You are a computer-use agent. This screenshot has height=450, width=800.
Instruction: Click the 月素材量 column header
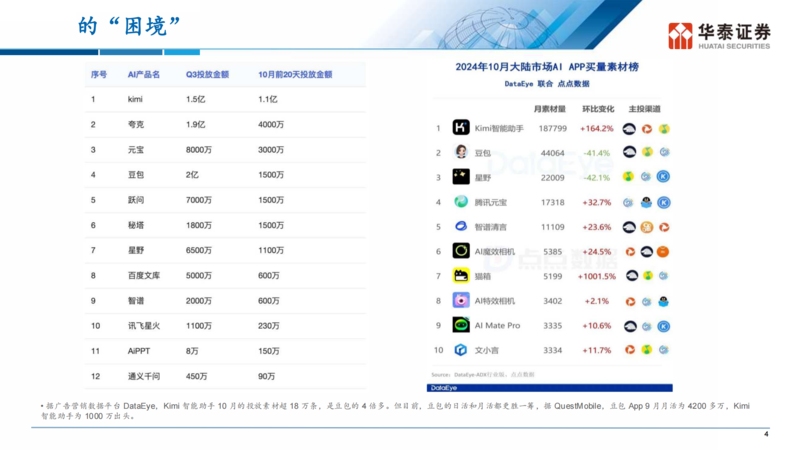tap(550, 108)
